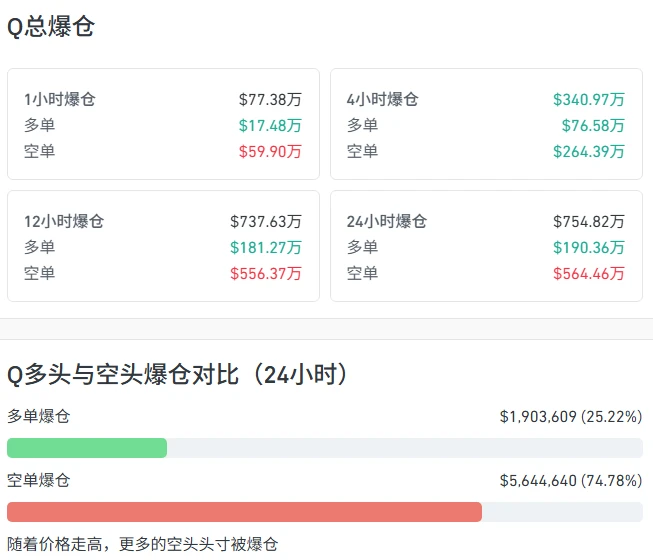Click 空单 label in 12小时爆仓 card
The image size is (653, 560).
pyautogui.click(x=40, y=274)
